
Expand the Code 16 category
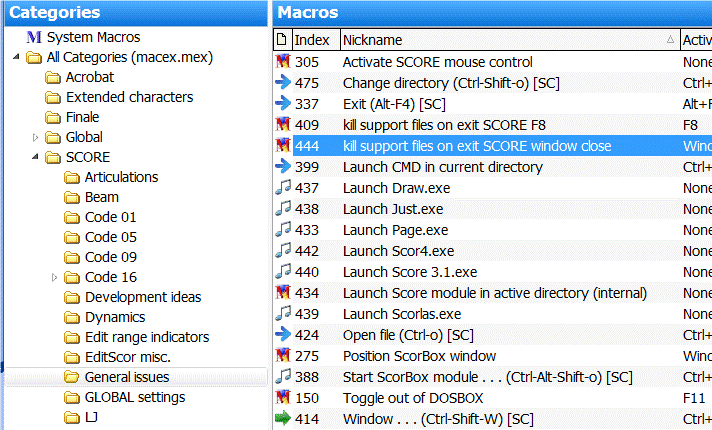click(54, 277)
